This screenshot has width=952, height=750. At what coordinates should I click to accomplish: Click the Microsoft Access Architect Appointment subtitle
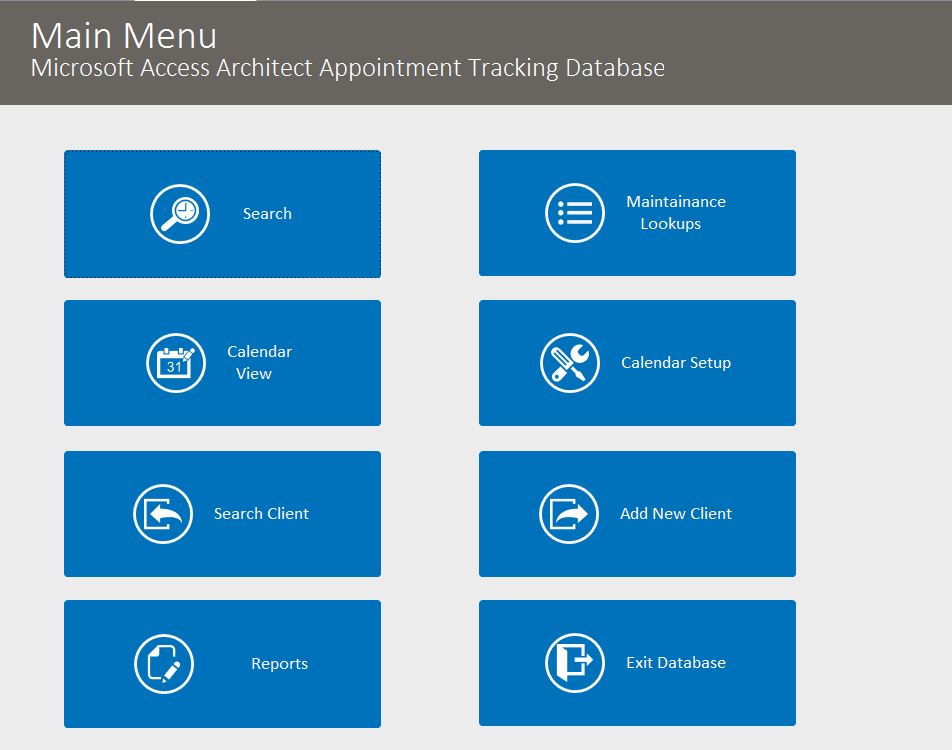click(x=348, y=68)
